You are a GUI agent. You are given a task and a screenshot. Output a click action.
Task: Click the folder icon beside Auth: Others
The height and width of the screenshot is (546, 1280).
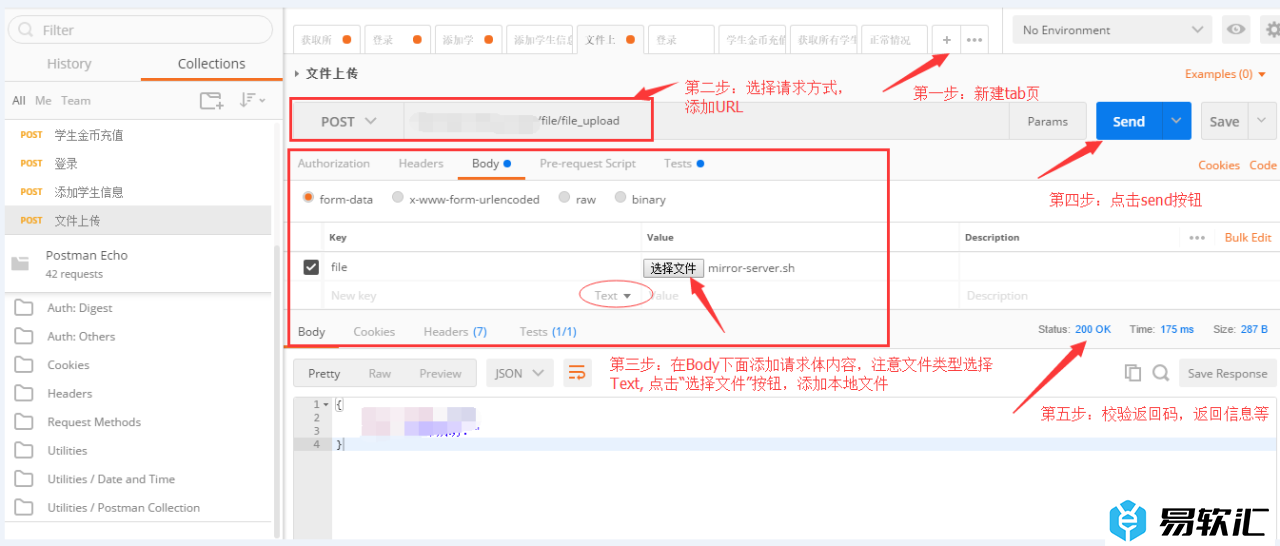24,336
